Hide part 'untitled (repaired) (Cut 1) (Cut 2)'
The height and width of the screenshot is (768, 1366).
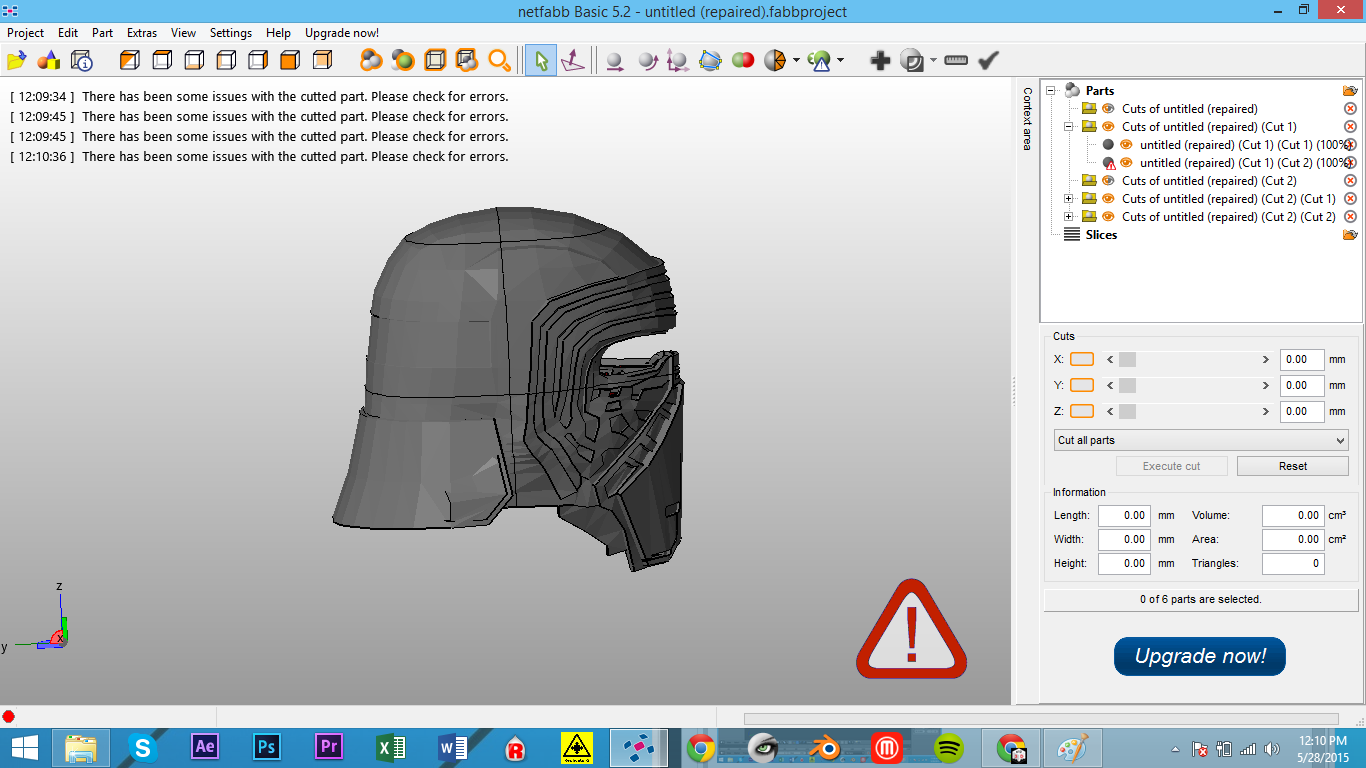point(1126,163)
